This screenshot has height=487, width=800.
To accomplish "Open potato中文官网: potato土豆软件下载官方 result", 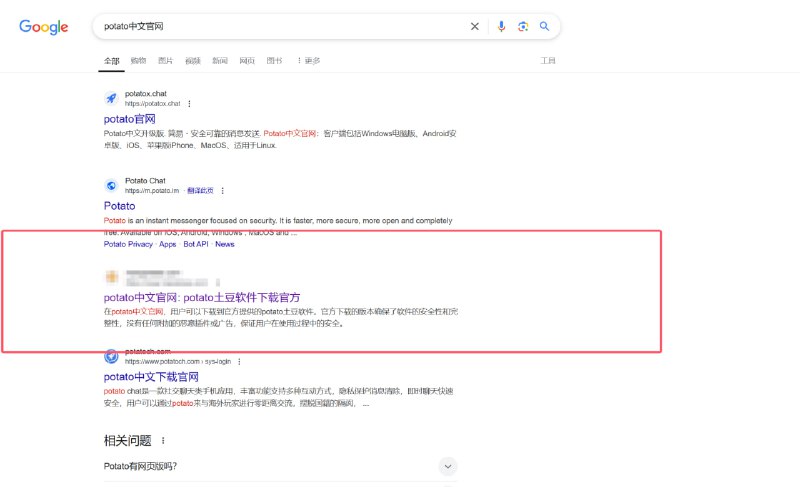I will coord(202,297).
